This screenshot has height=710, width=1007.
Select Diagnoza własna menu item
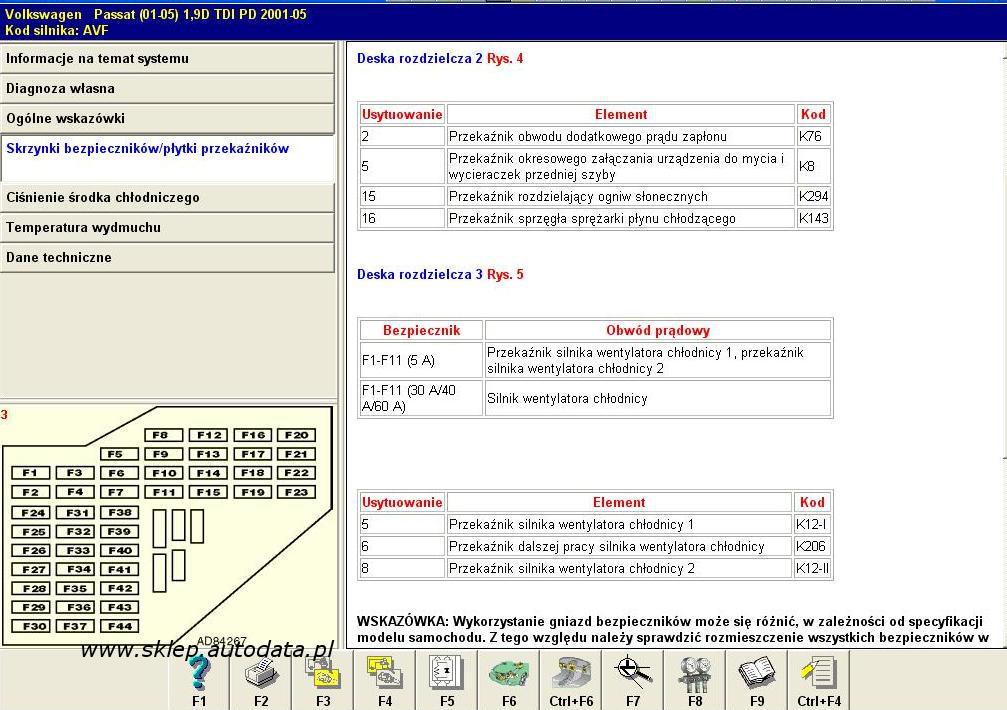coord(167,89)
